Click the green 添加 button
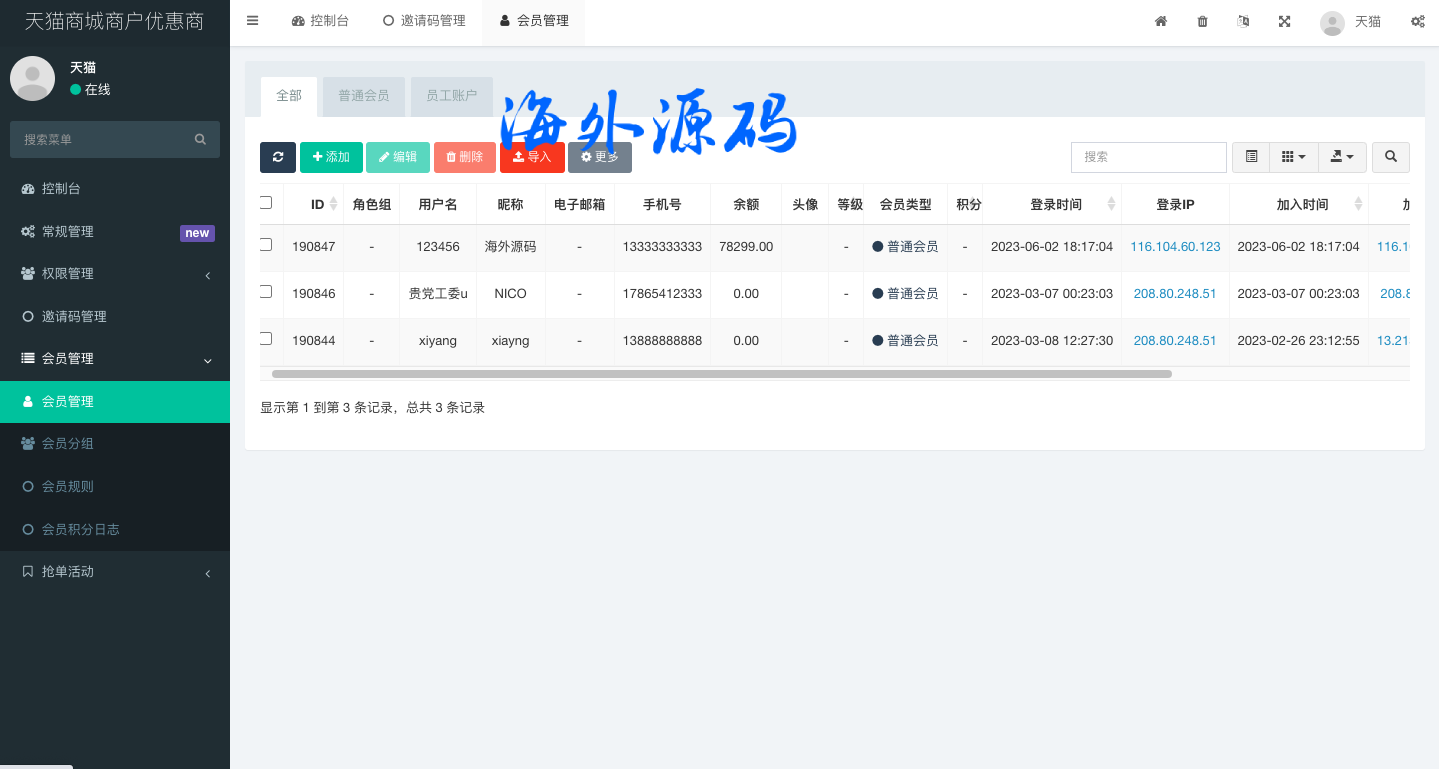Viewport: 1439px width, 769px height. (331, 157)
